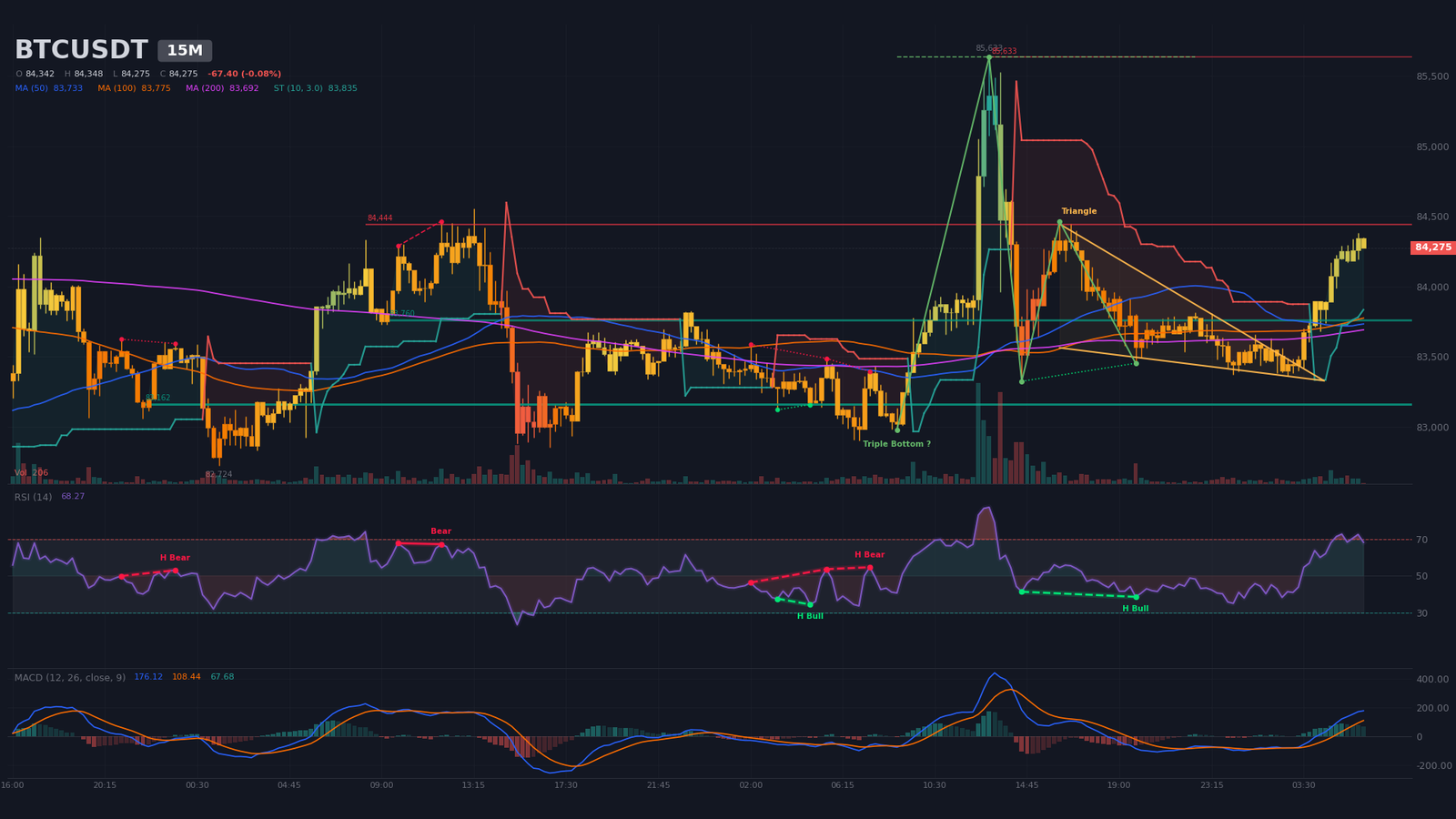1456x819 pixels.
Task: Click the Vol 206 volume label
Action: click(x=31, y=472)
